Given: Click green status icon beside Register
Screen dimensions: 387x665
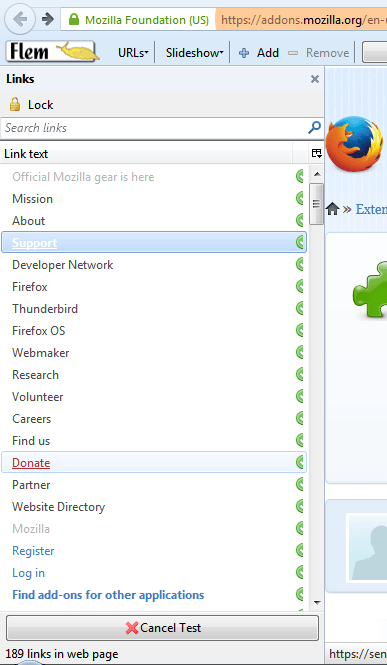Looking at the screenshot, I should coord(300,550).
